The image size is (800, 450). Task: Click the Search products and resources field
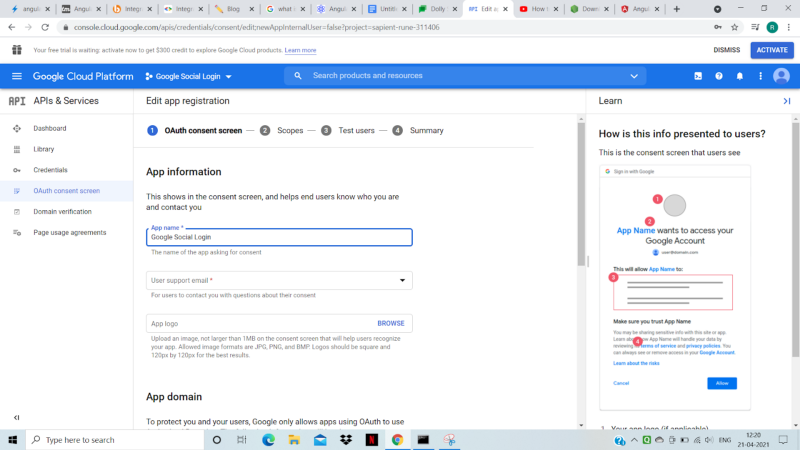(464, 76)
